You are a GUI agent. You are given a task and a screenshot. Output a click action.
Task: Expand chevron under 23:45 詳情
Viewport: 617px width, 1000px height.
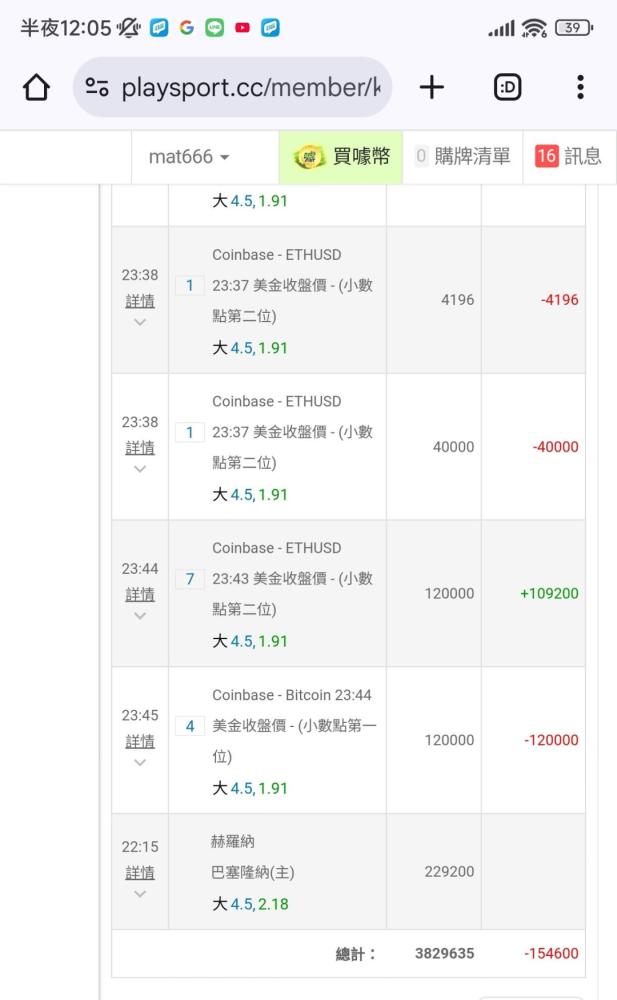(x=140, y=763)
